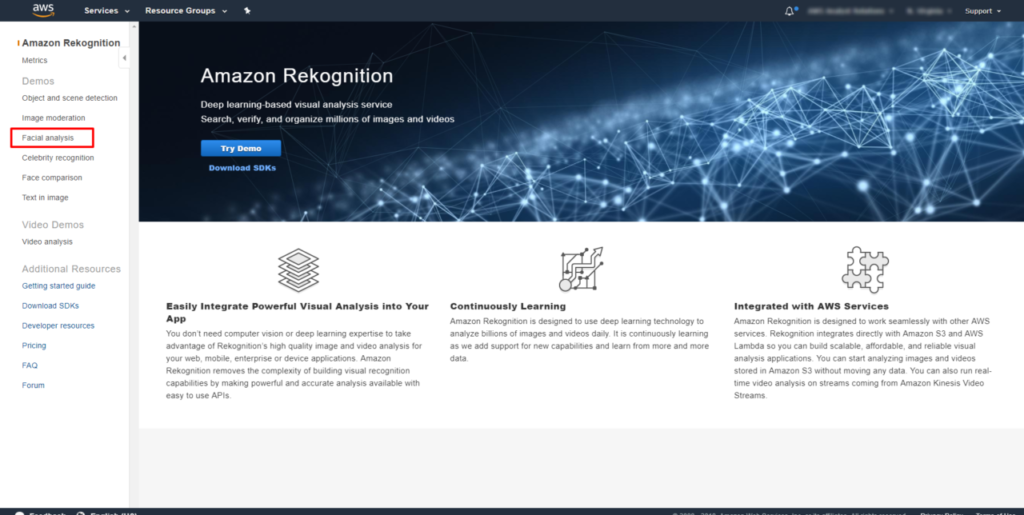
Task: Open the blurred region selector menu
Action: 929,11
